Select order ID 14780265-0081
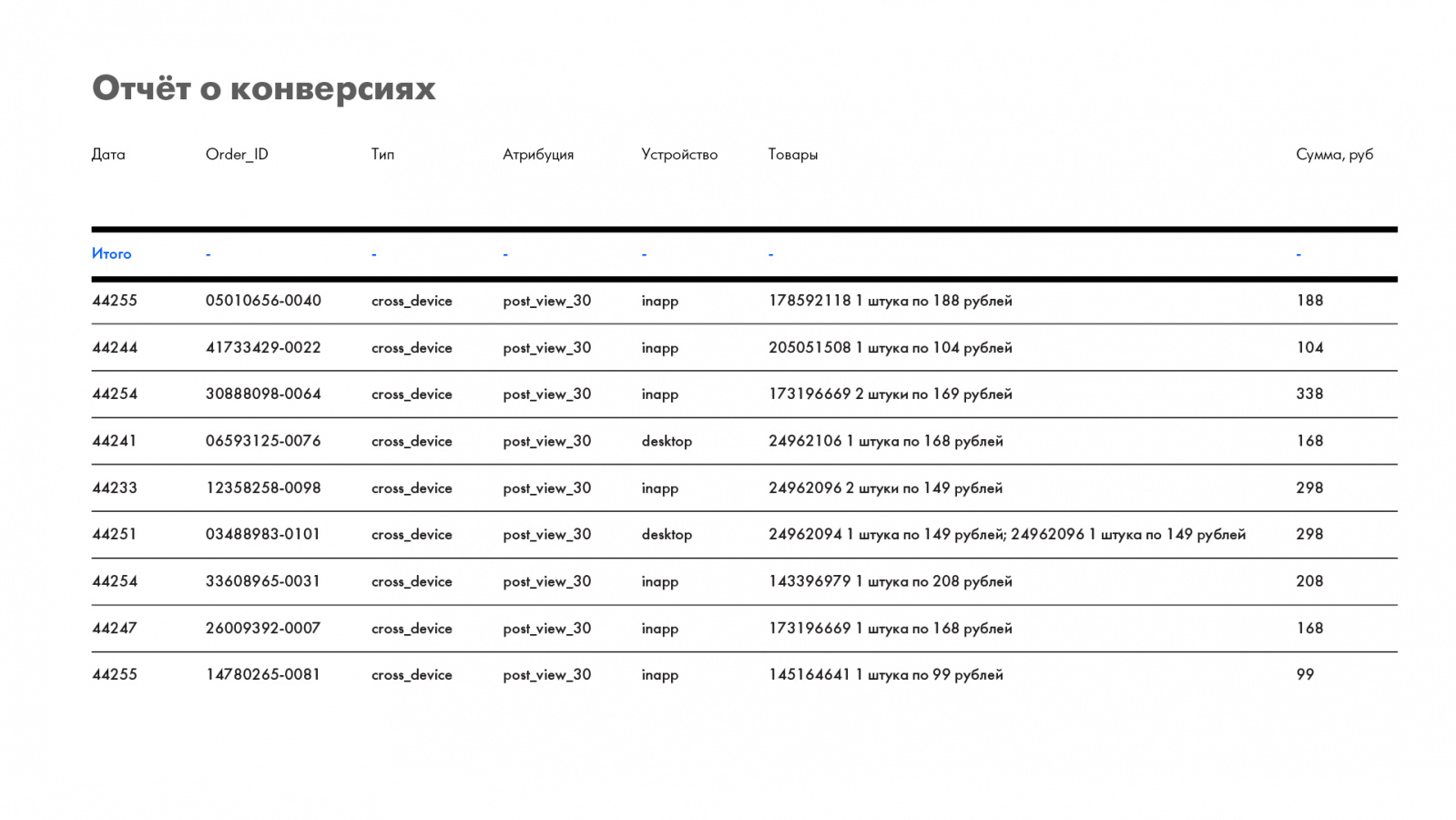This screenshot has width=1456, height=820. tap(263, 674)
